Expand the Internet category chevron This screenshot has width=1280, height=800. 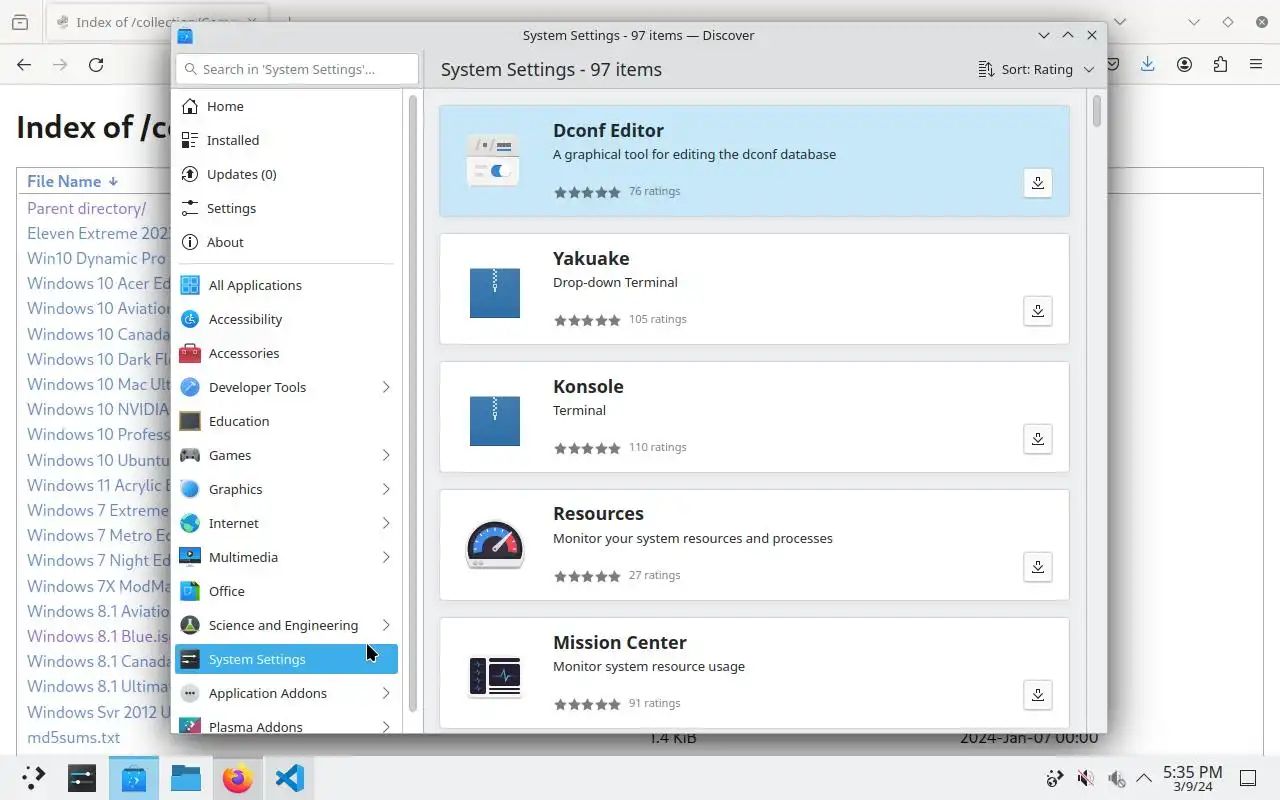386,523
